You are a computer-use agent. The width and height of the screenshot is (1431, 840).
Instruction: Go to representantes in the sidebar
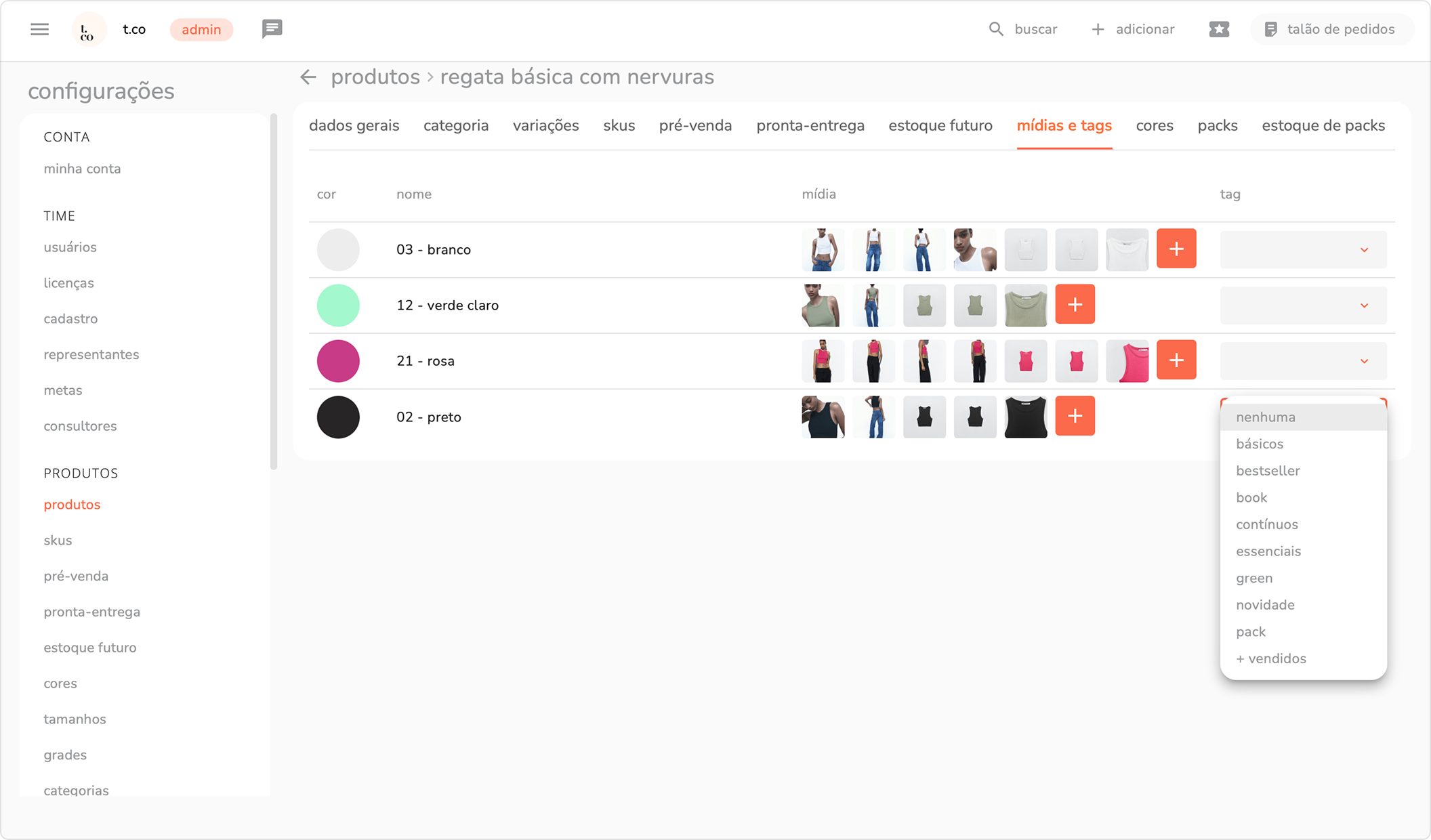tap(91, 355)
